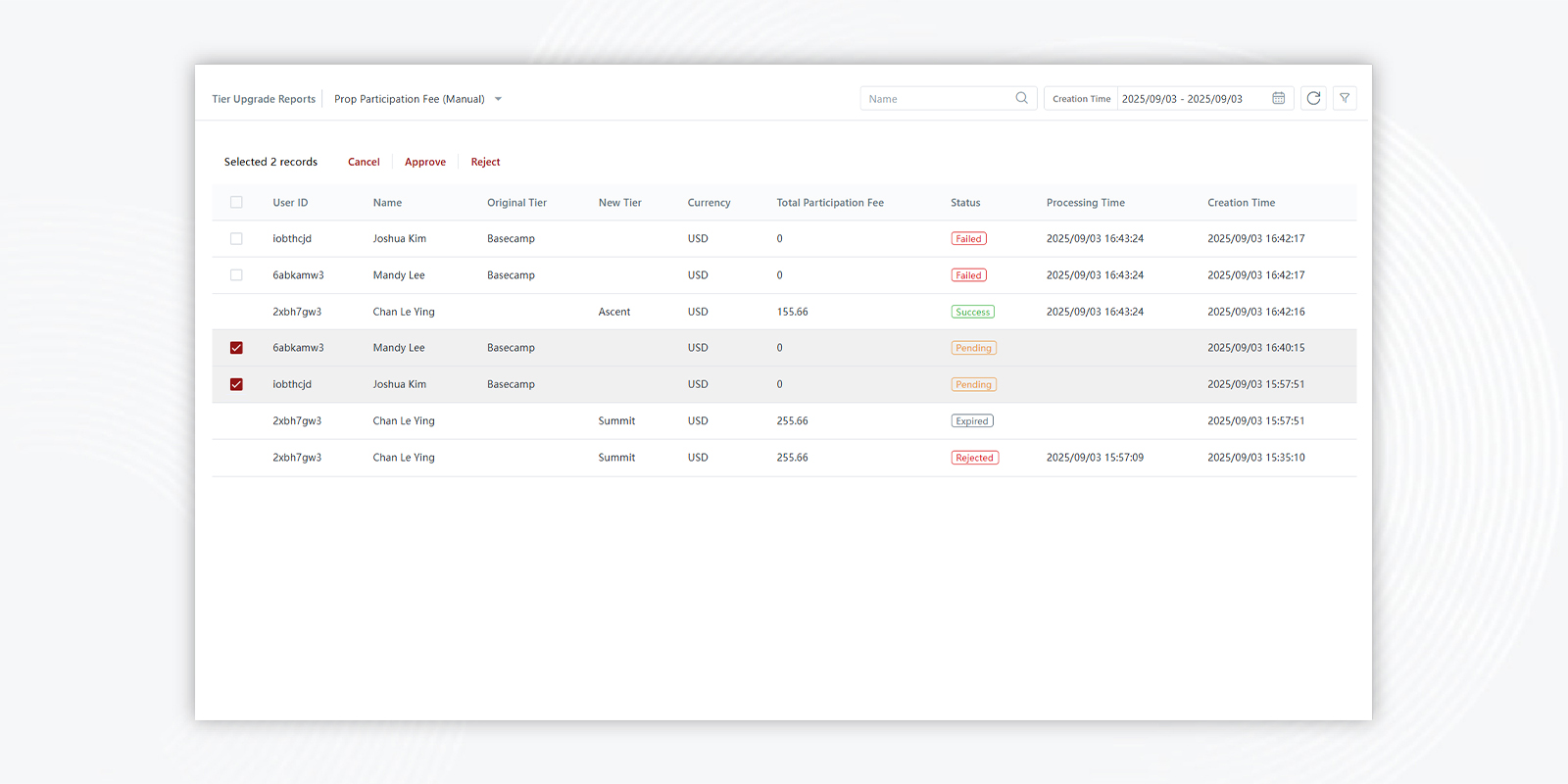
Task: Click the Selected 2 records label
Action: click(x=270, y=162)
